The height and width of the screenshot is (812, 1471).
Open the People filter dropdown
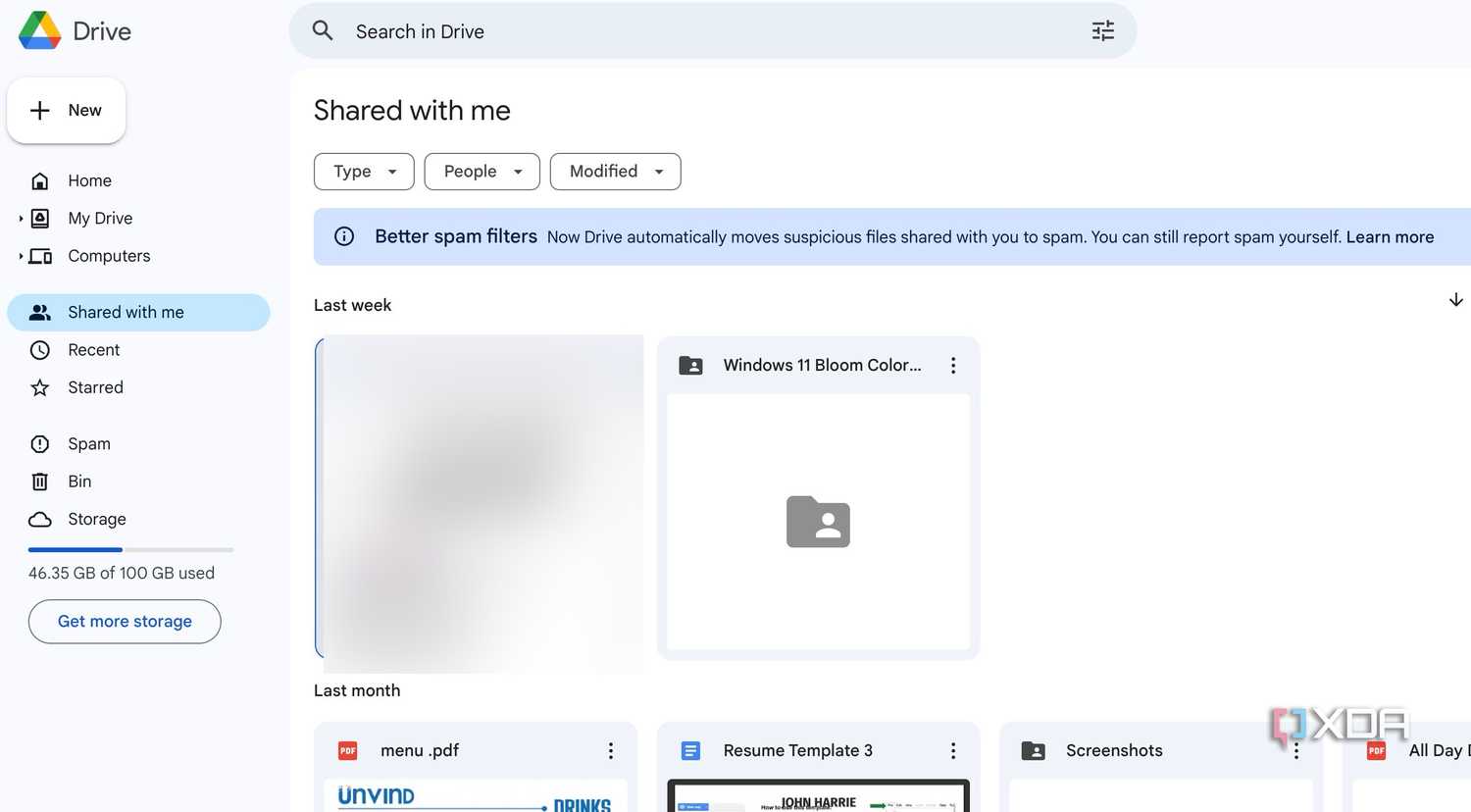pos(482,172)
